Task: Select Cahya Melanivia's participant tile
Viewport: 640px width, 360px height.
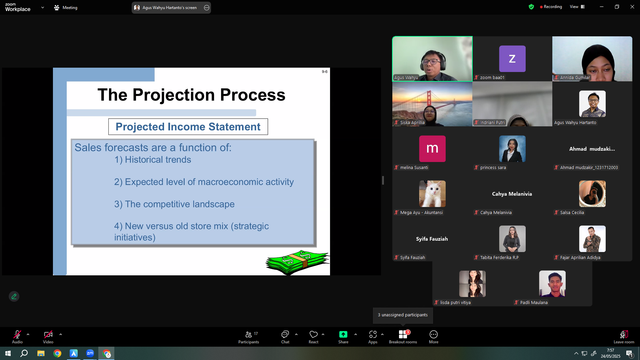Action: click(x=512, y=193)
